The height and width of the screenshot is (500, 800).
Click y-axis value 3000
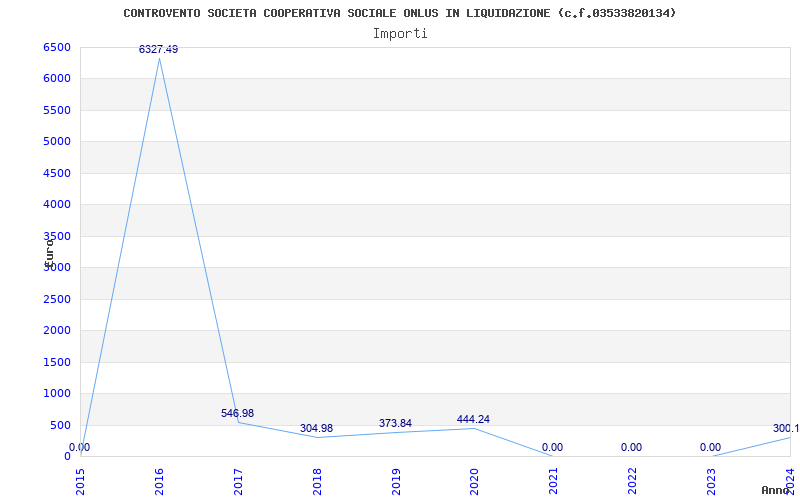pos(57,267)
